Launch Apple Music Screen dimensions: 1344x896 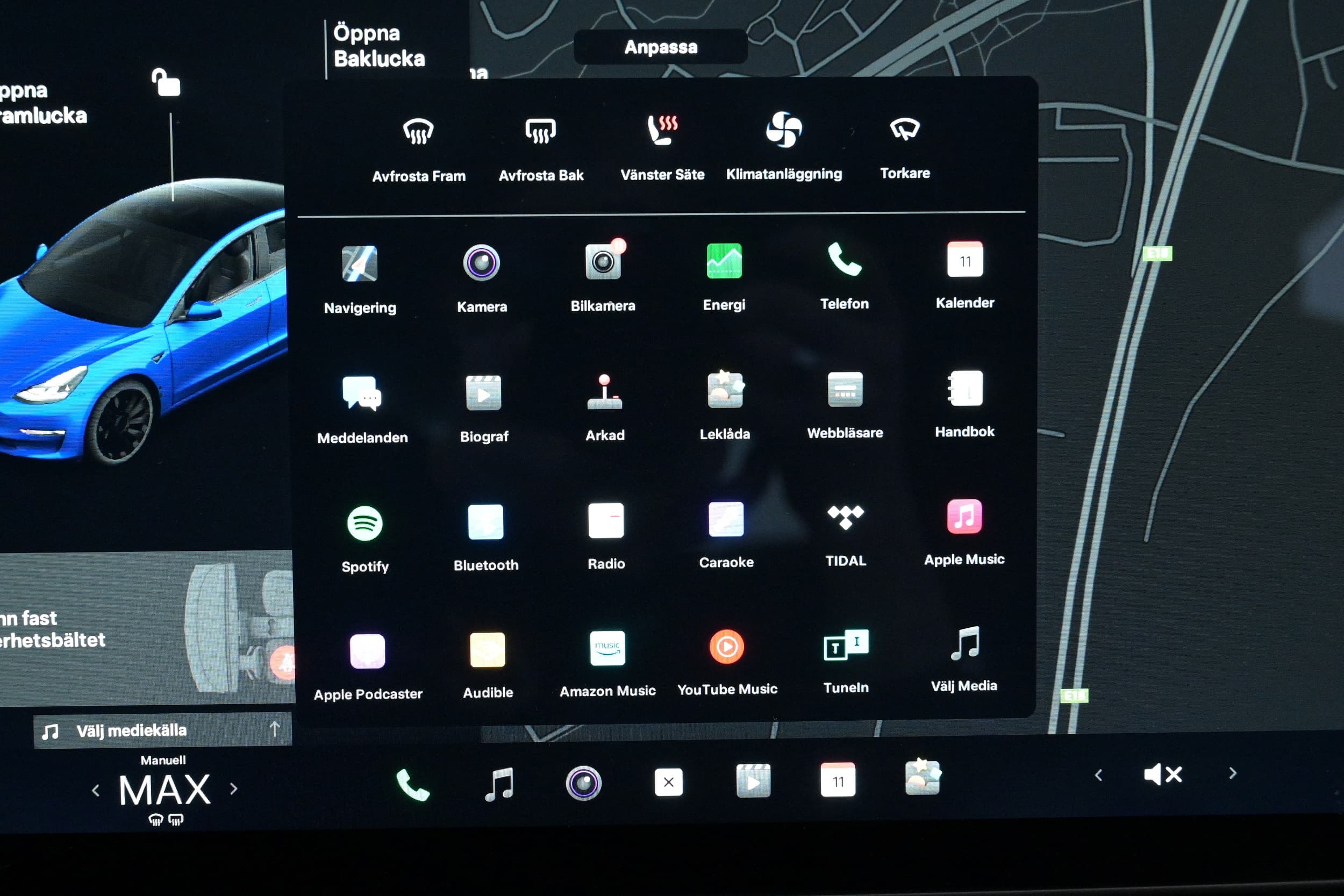pos(964,532)
